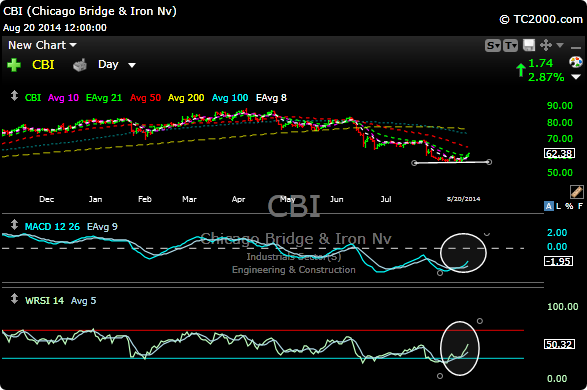Click the green CBI price legend label
Image resolution: width=587 pixels, height=390 pixels.
point(33,98)
